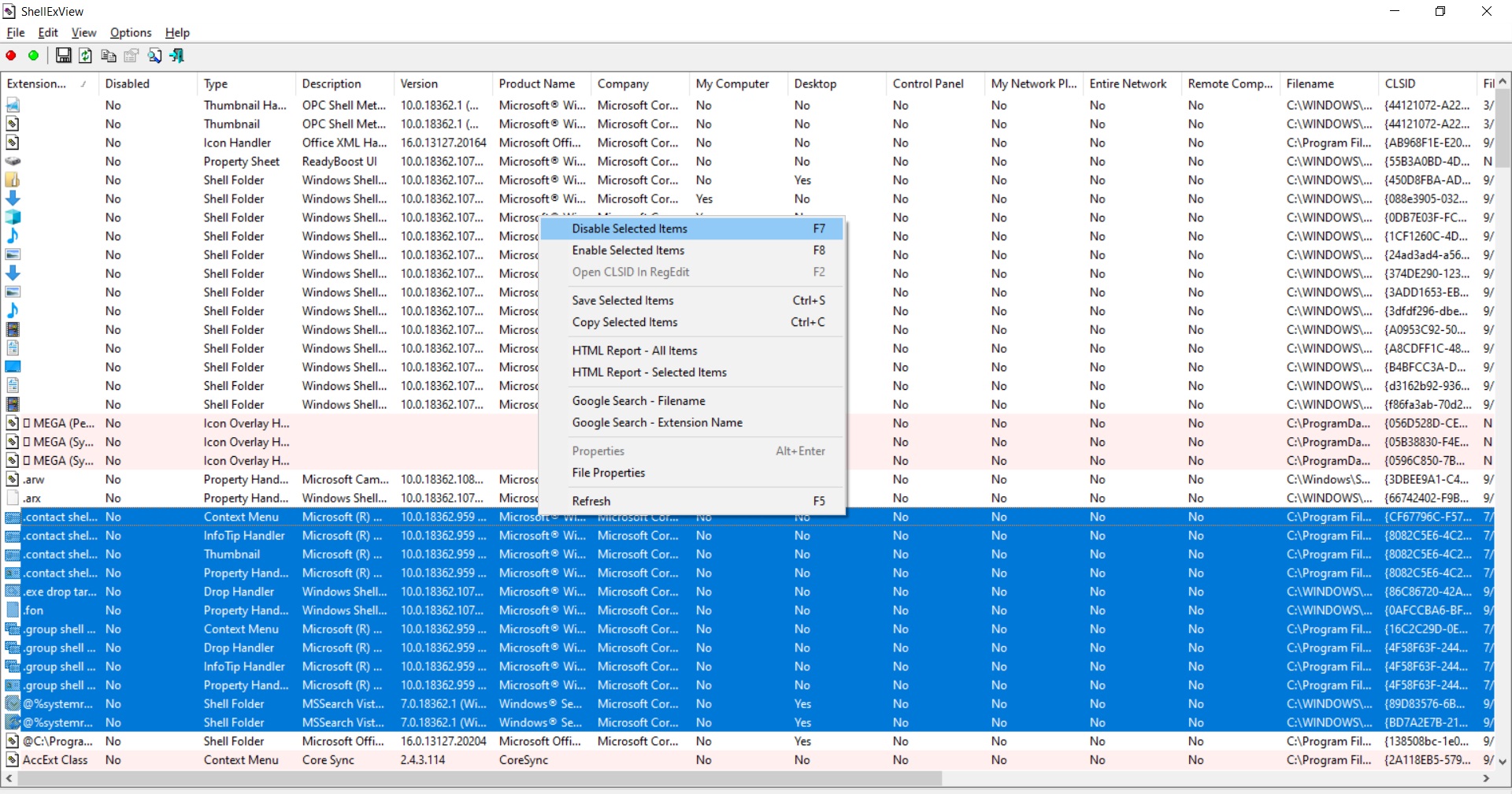Click the up arrow of the vertical scrollbar

coord(1503,80)
